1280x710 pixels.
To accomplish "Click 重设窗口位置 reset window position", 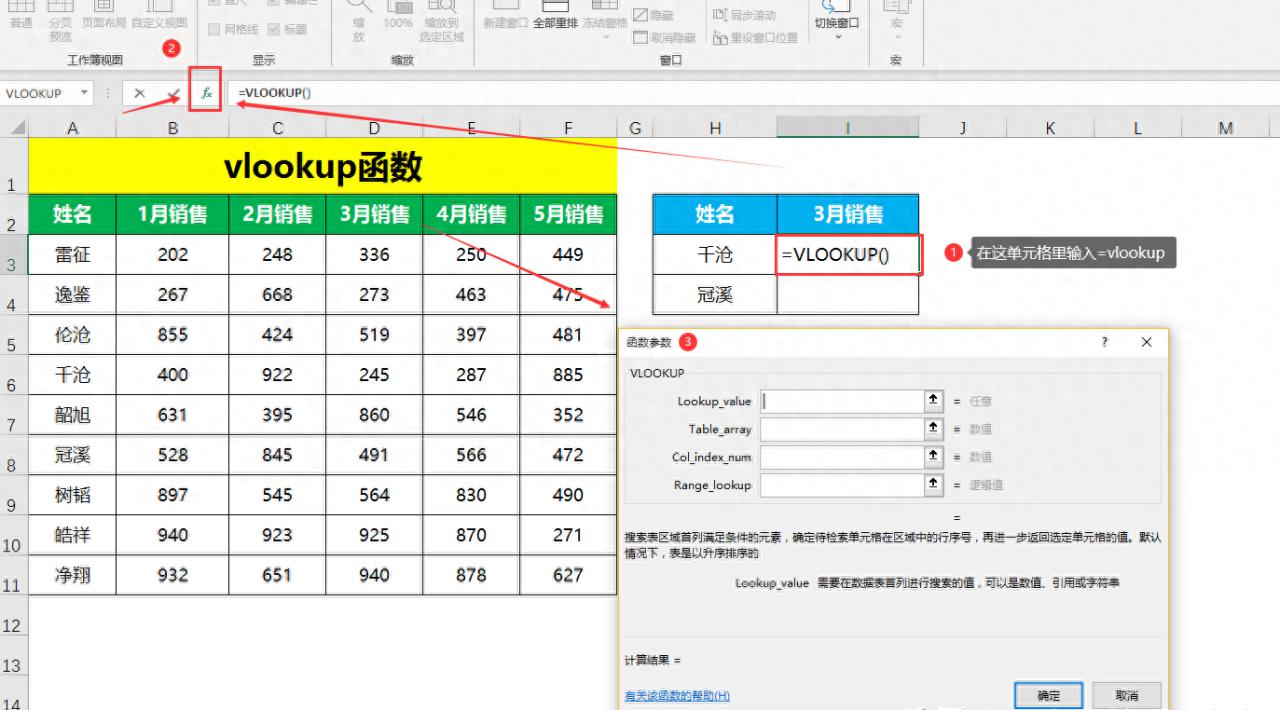I will [756, 38].
